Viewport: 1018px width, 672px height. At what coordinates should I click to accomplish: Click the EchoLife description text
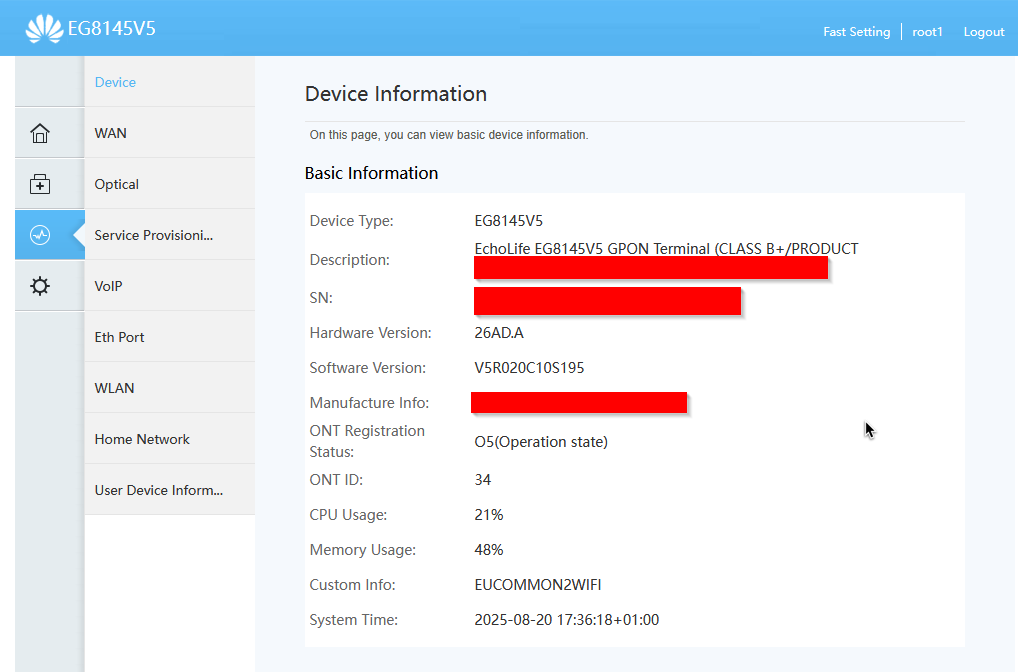click(x=666, y=249)
